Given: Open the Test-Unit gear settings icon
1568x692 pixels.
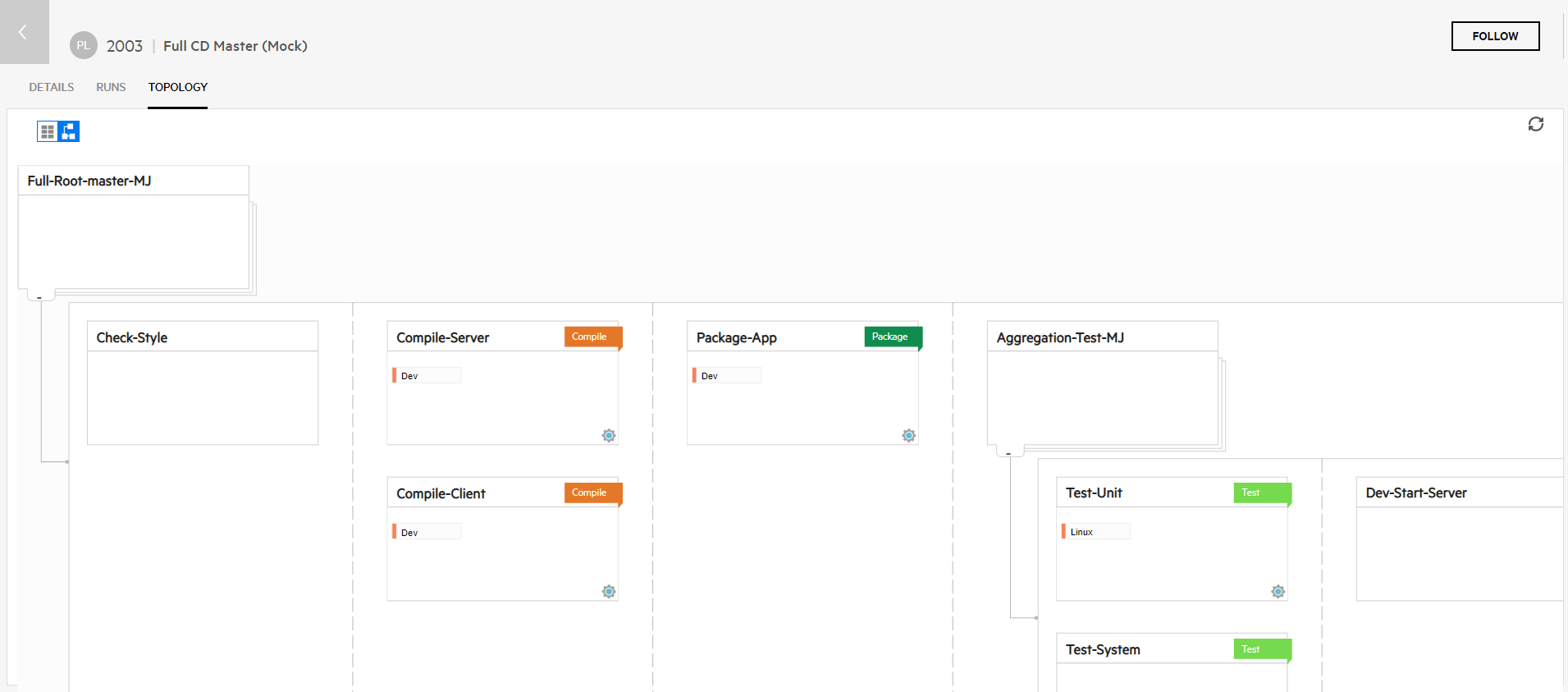Looking at the screenshot, I should tap(1278, 591).
